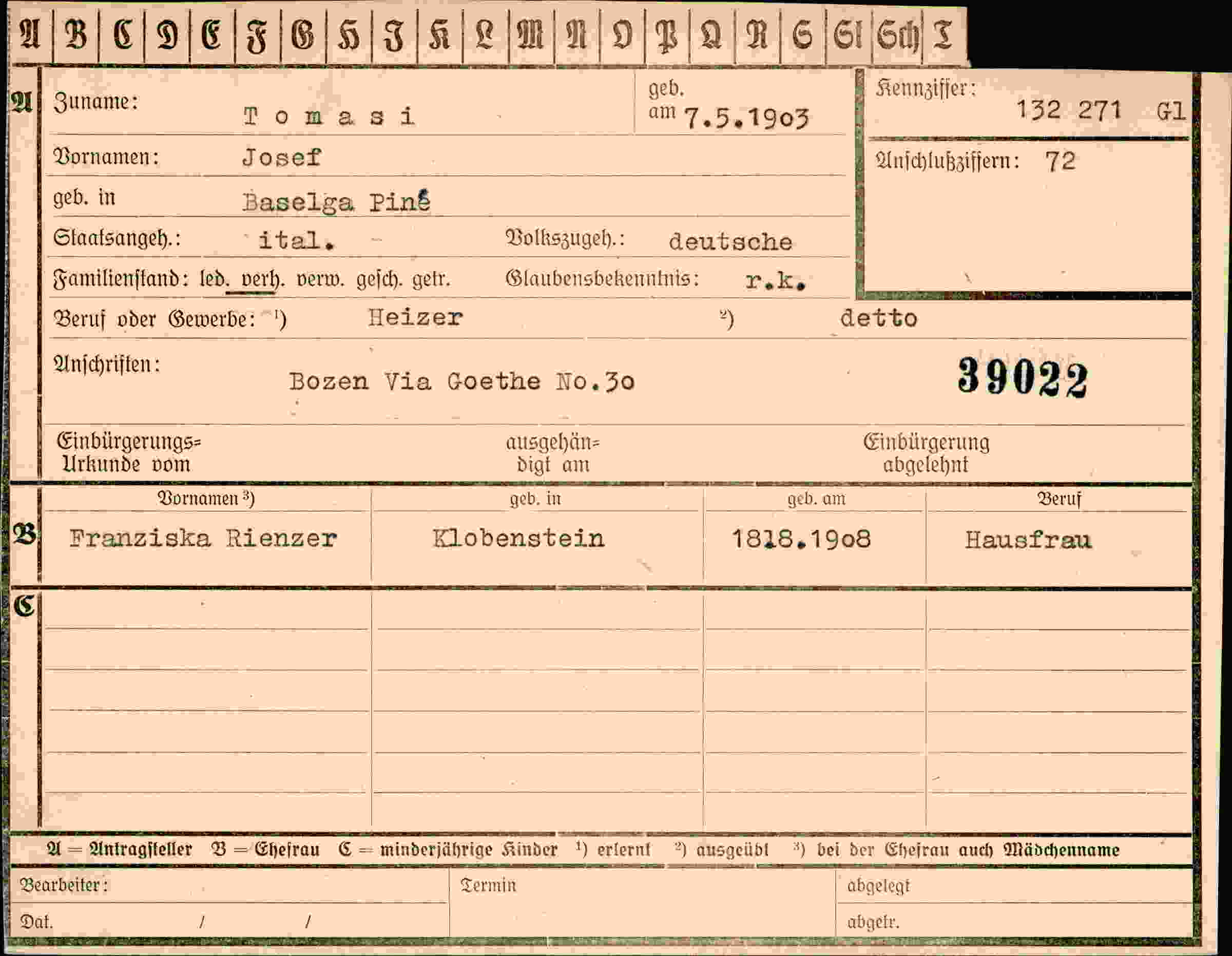Select the Sch index tab
The height and width of the screenshot is (956, 1232).
coord(897,36)
